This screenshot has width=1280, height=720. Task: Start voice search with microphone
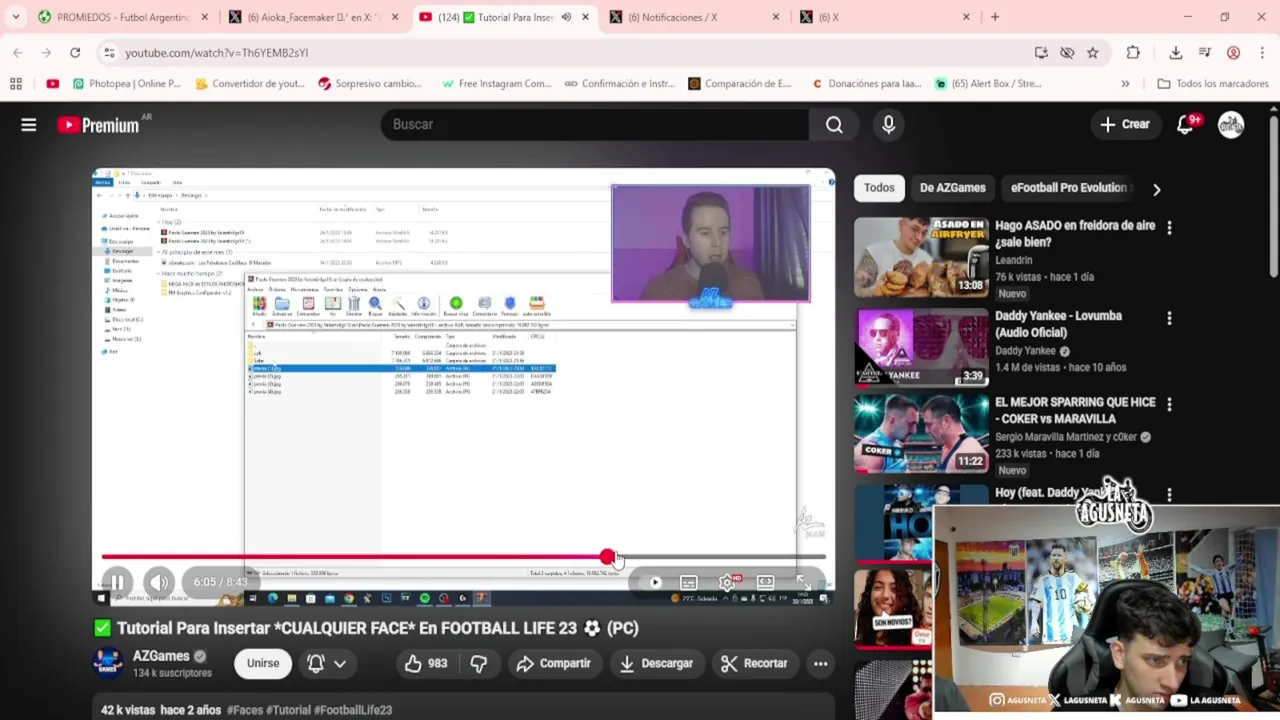click(888, 124)
